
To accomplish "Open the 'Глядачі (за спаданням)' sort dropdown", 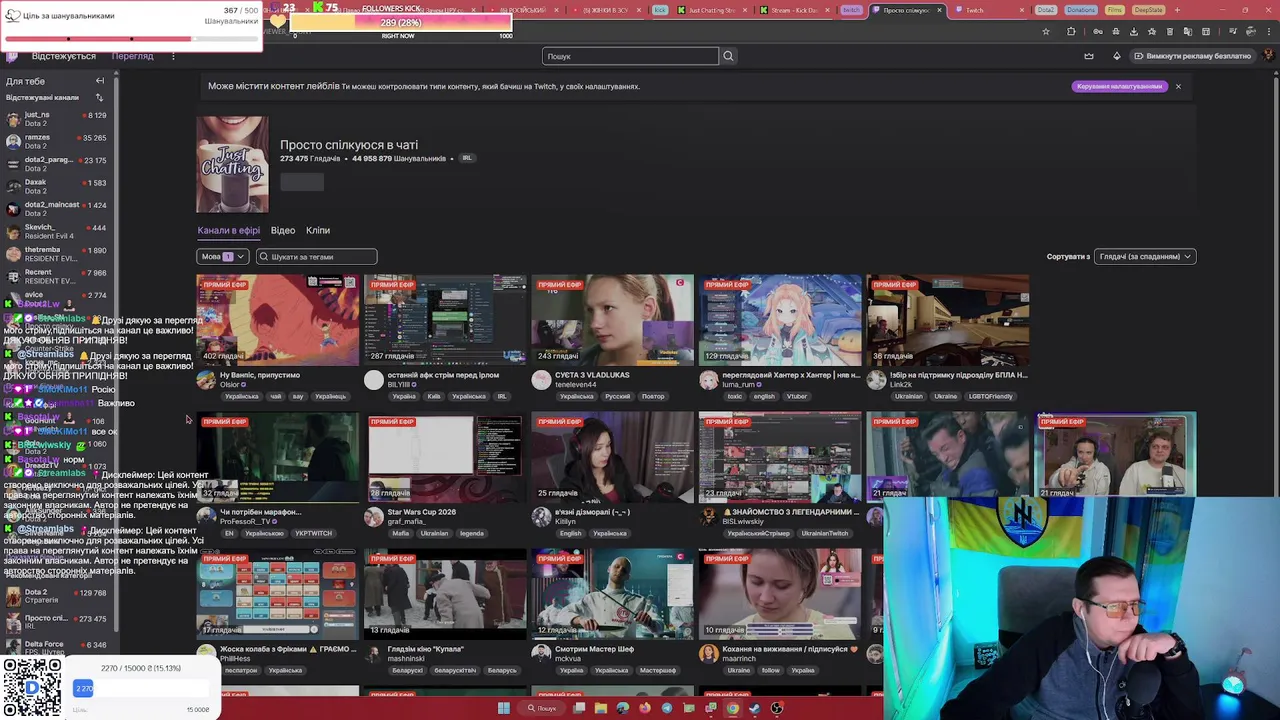I will click(x=1145, y=257).
